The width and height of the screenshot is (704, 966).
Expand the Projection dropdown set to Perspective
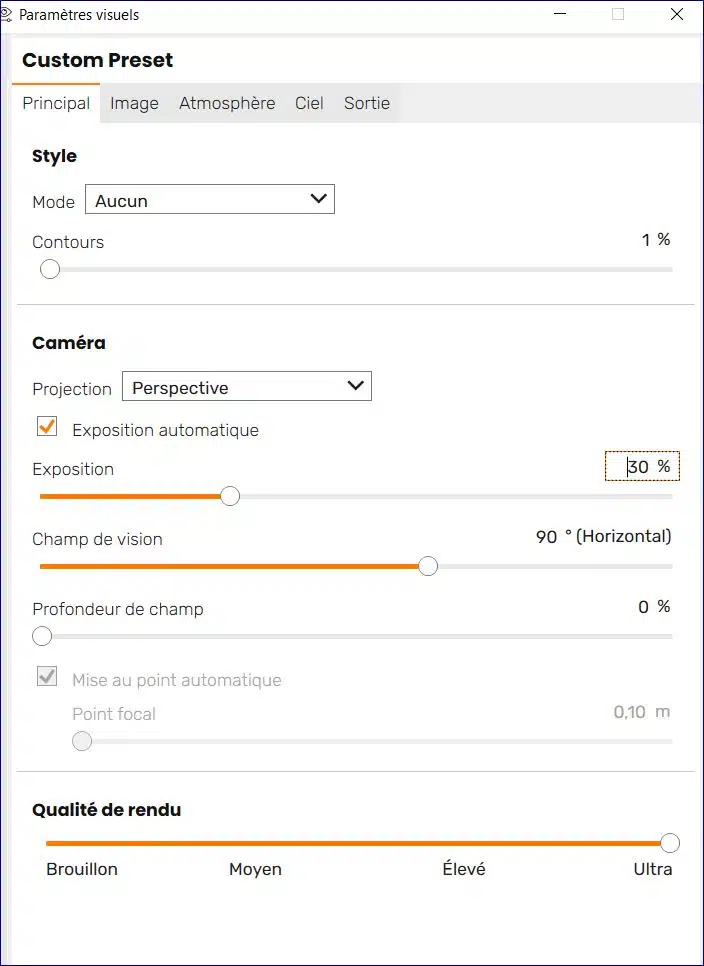point(247,386)
